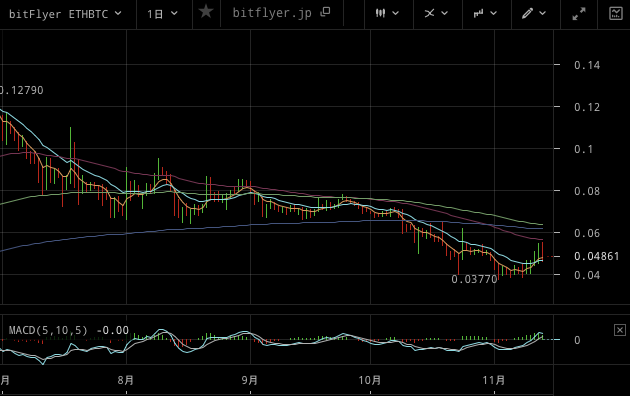The image size is (630, 396).
Task: Click the MACD 0 axis label
Action: coord(577,340)
